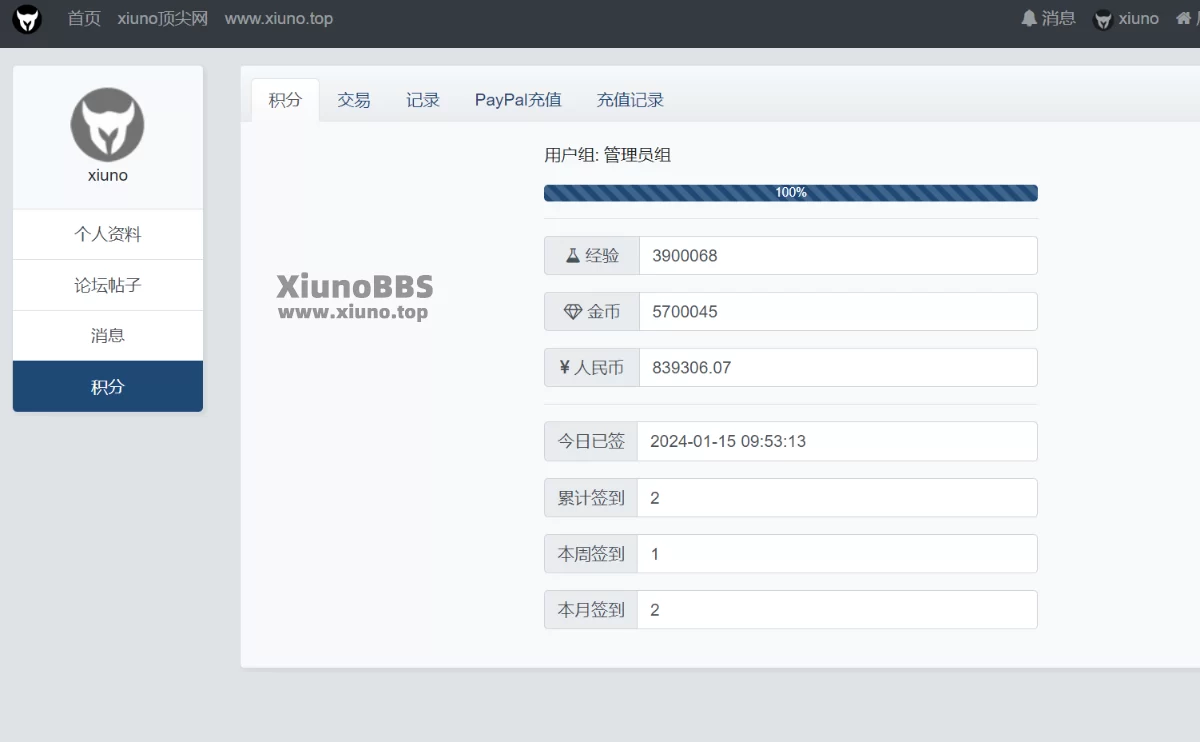1200x742 pixels.
Task: Open the PayPal充值 tab
Action: click(x=517, y=99)
